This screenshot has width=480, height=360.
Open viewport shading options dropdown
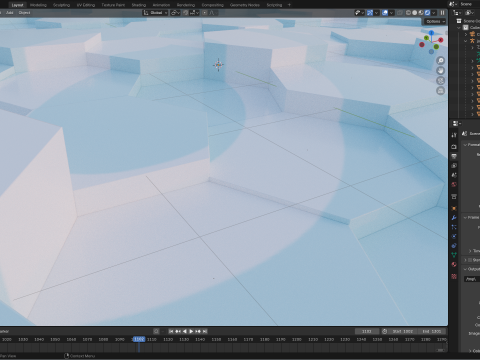pos(434,13)
